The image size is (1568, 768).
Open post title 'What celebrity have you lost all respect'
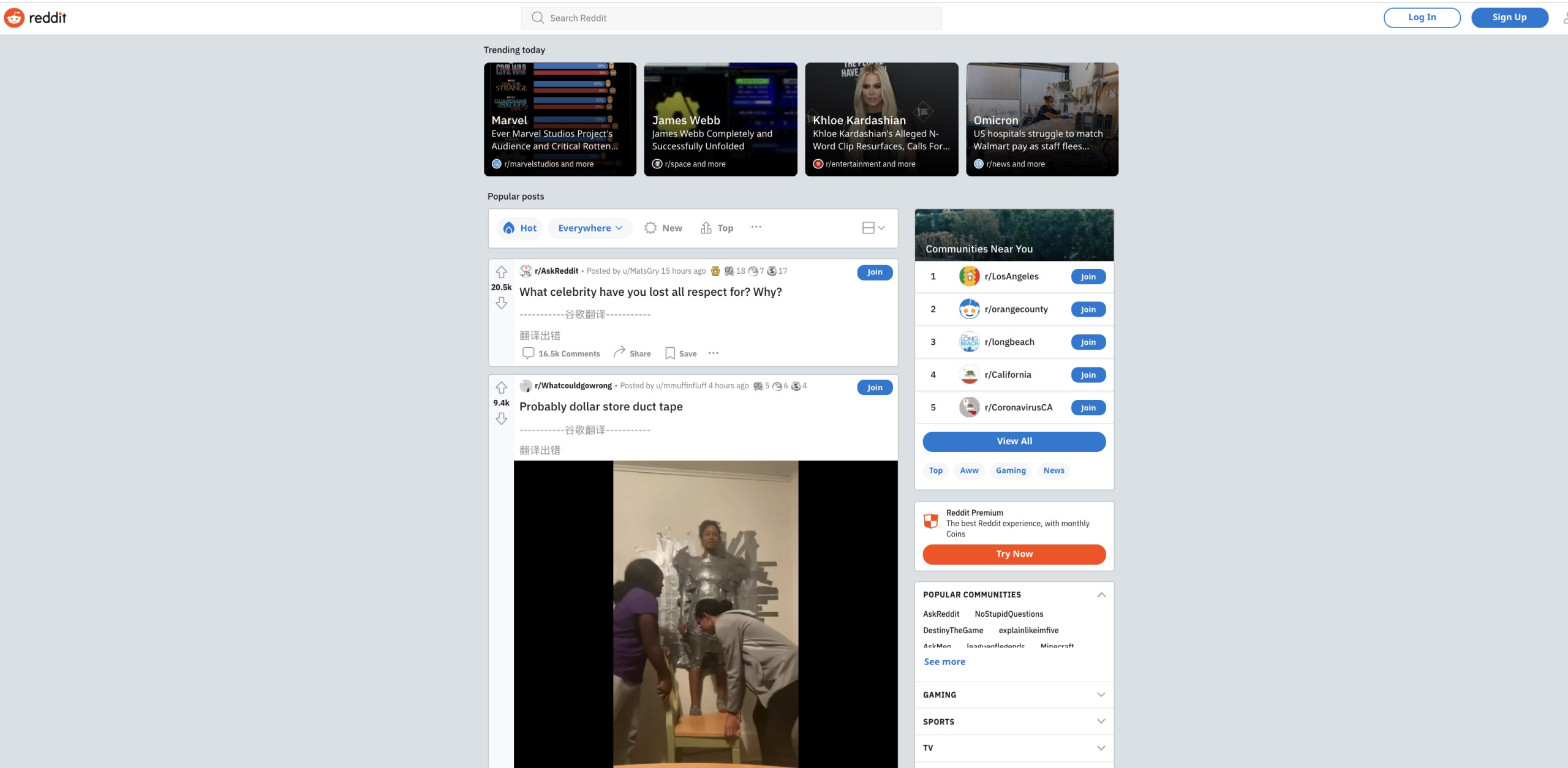coord(650,292)
